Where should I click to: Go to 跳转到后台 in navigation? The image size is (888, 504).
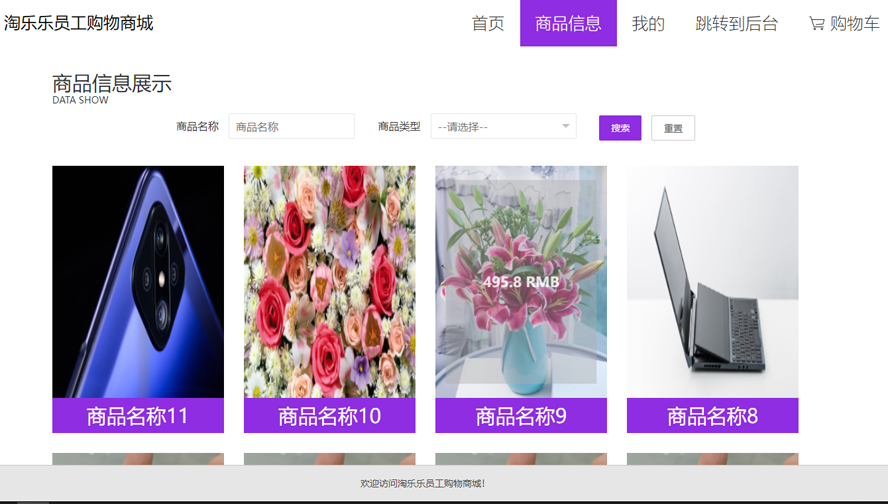pyautogui.click(x=736, y=23)
